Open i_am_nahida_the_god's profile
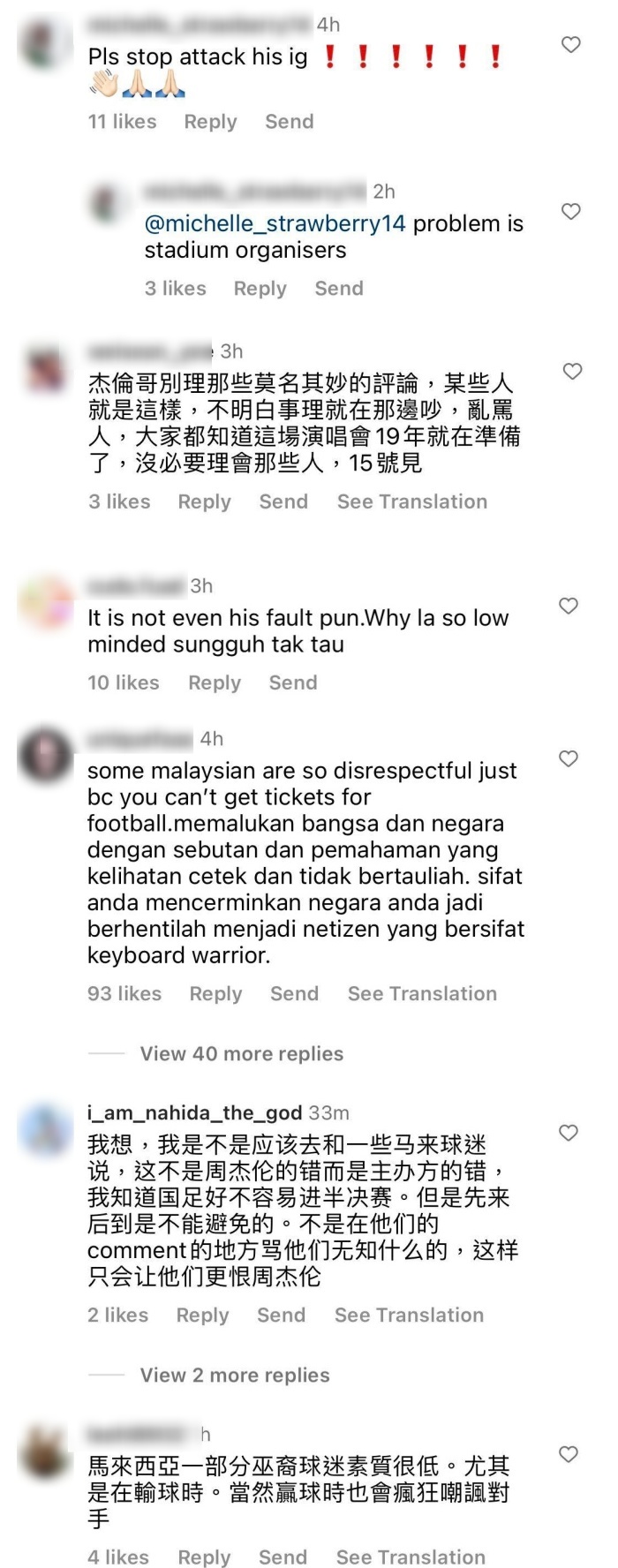The width and height of the screenshot is (618, 1568). (194, 1112)
